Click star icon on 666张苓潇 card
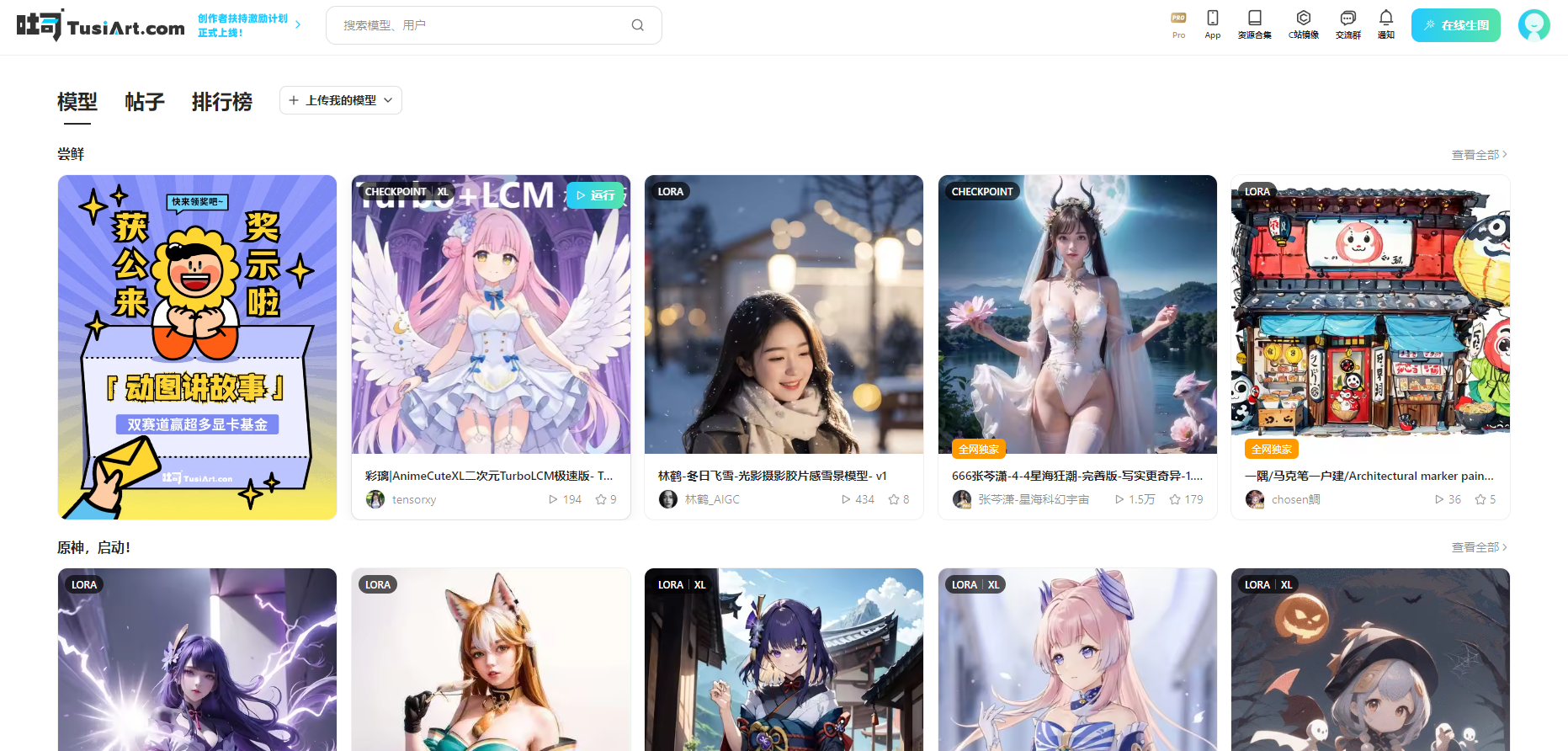1568x751 pixels. [1175, 499]
